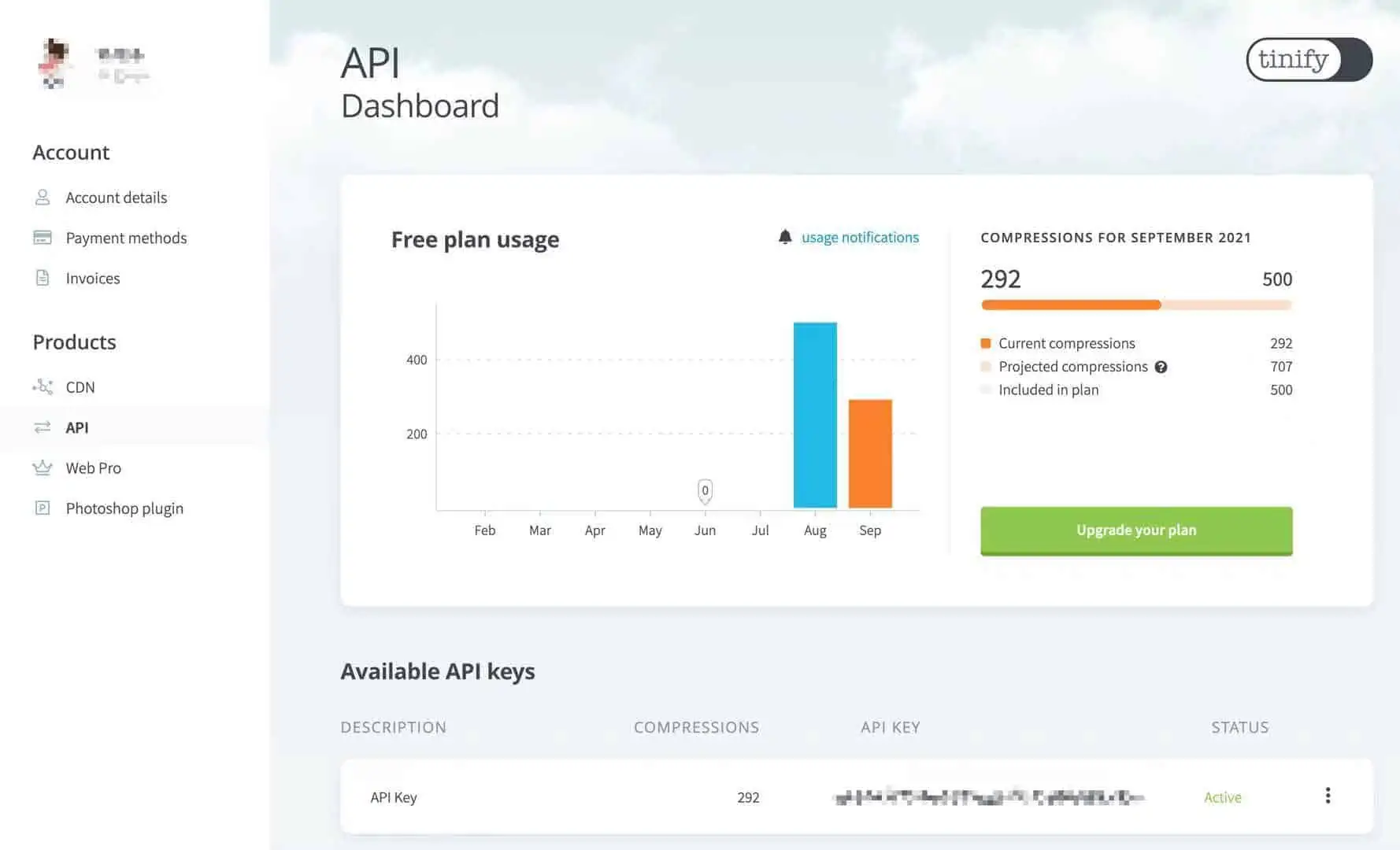This screenshot has height=850, width=1400.
Task: Click the June zero-value chart marker
Action: pos(705,490)
